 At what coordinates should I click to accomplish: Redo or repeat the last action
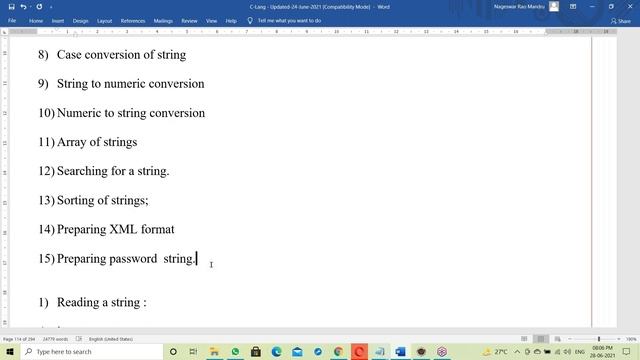(x=39, y=7)
